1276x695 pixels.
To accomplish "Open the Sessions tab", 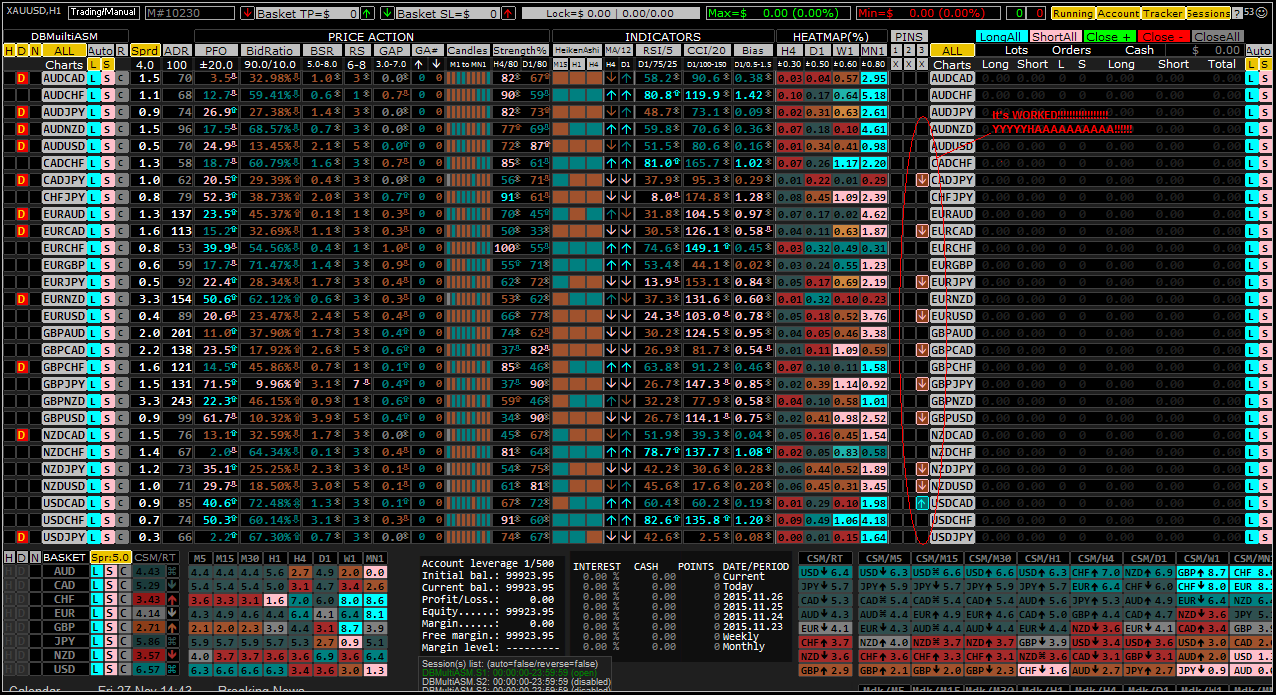I will point(1208,14).
